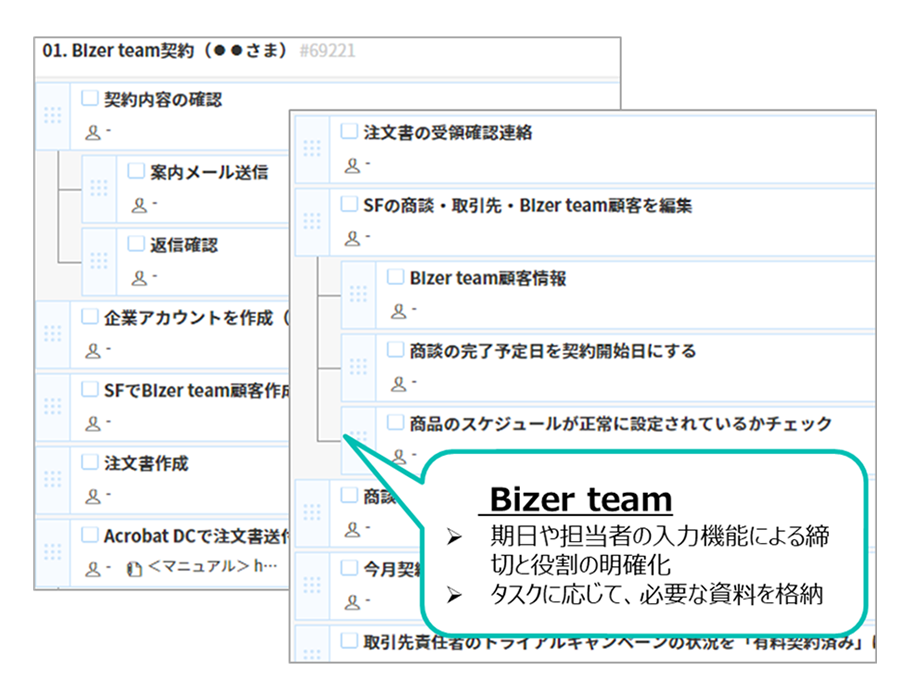Click assignee icon under 返信確認

[x=139, y=278]
